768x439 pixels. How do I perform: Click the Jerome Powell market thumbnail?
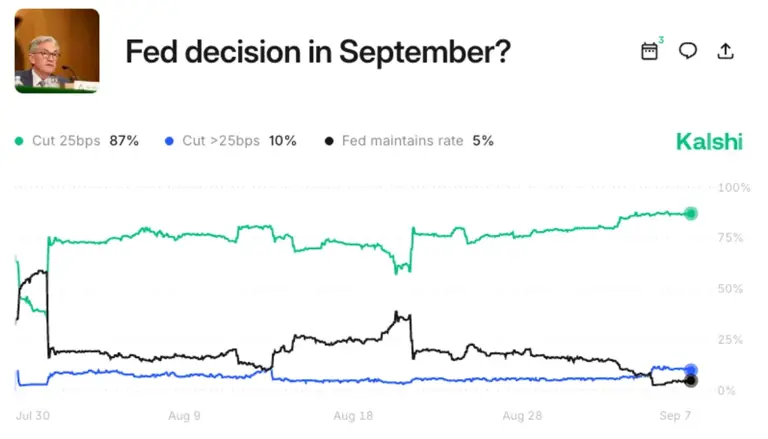[x=57, y=50]
